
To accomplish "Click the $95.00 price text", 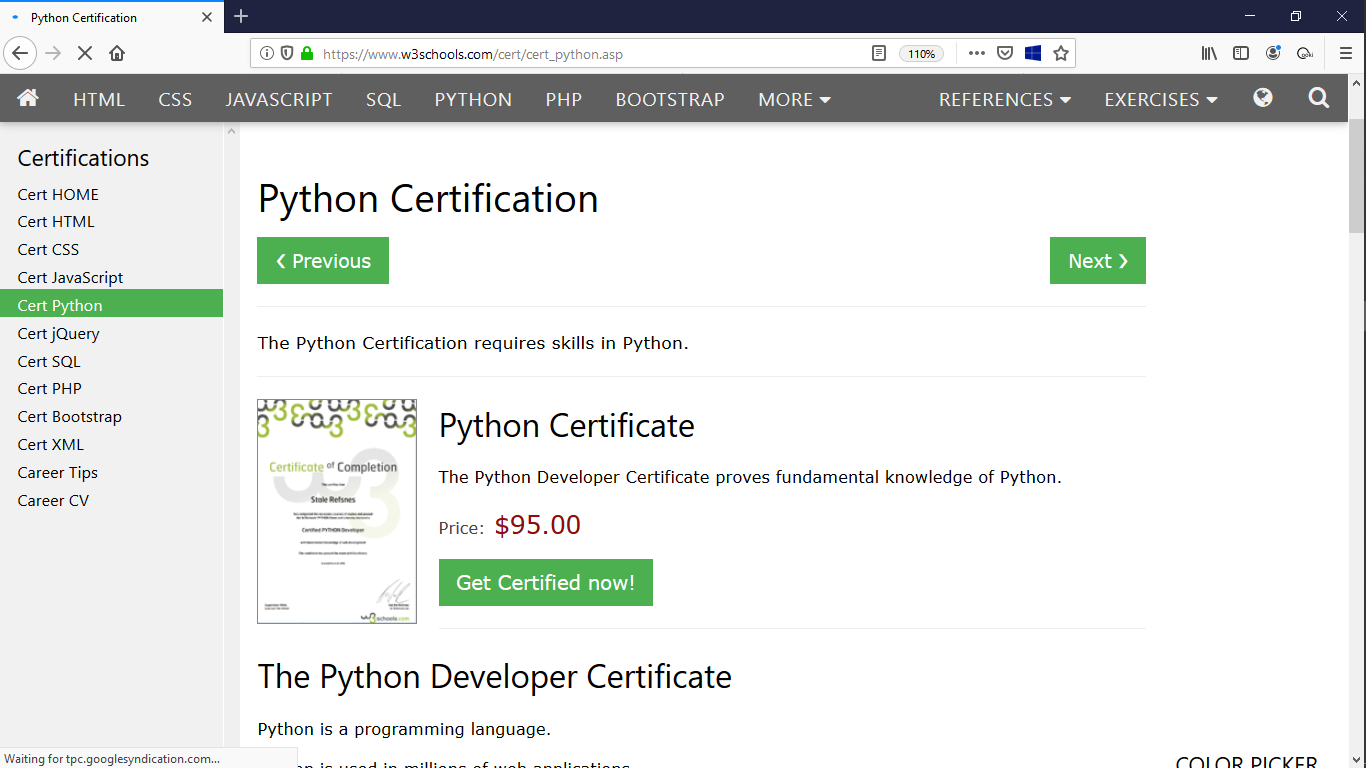I will [538, 525].
